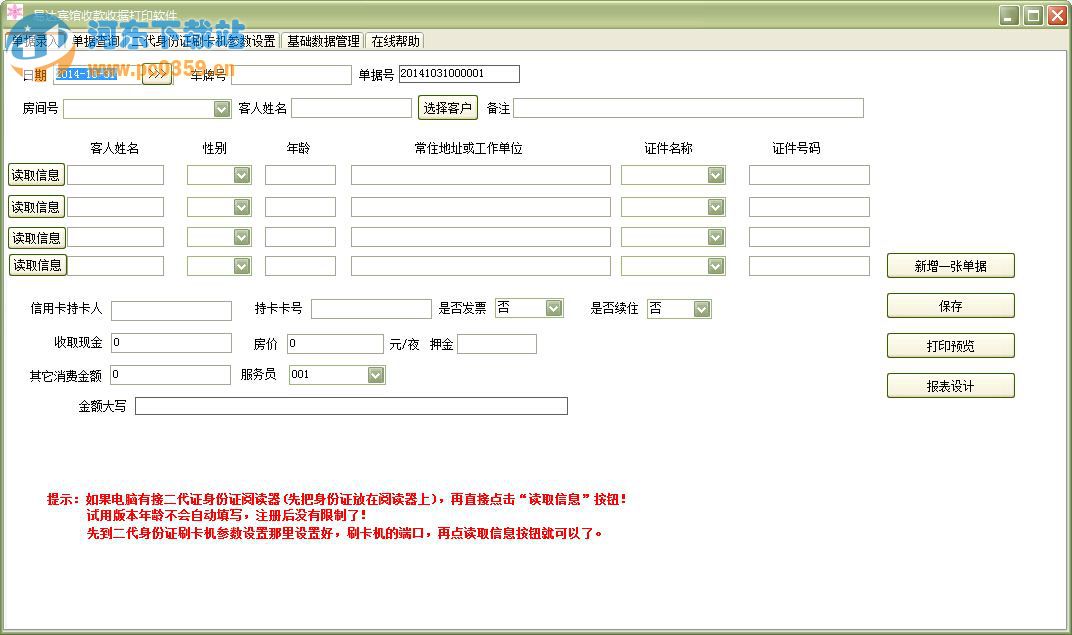
Task: Click the 选择客户 (select customer) button
Action: tap(447, 107)
